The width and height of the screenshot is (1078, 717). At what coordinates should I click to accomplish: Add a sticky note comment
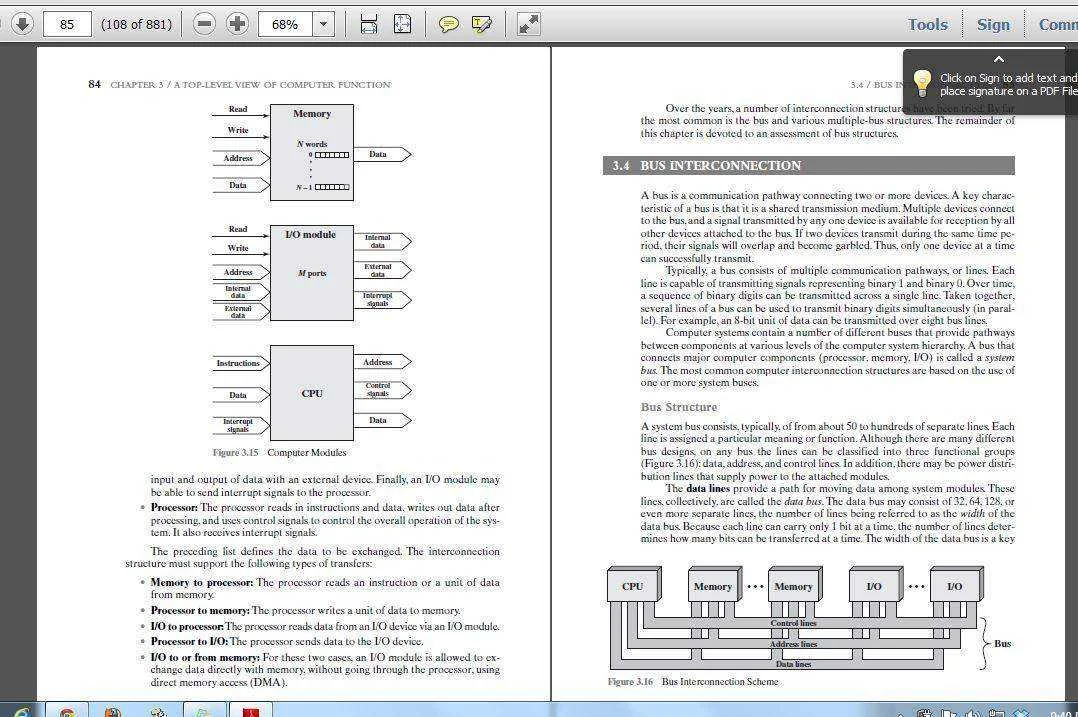(x=449, y=25)
